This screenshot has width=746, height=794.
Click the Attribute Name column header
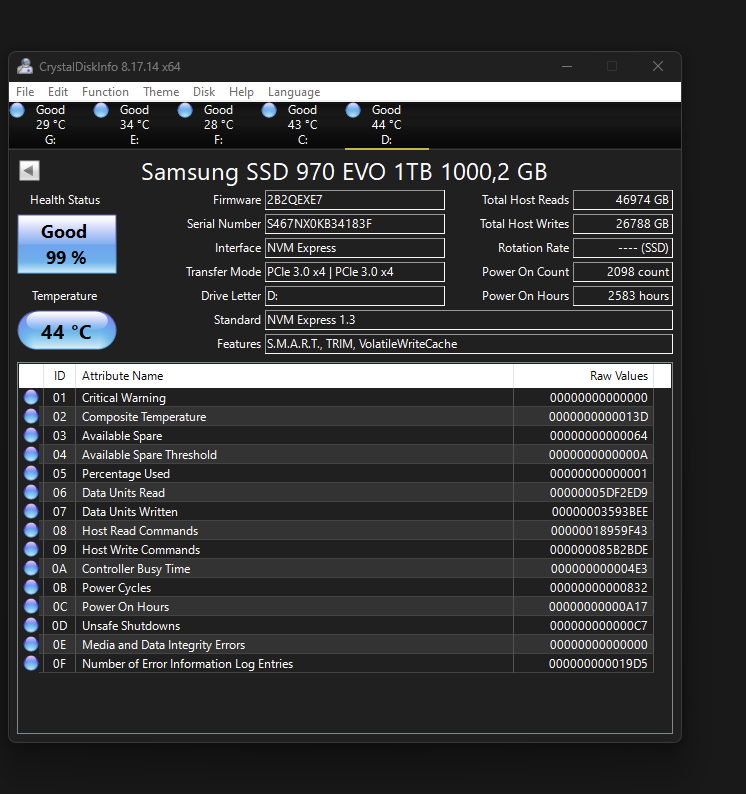pos(294,376)
